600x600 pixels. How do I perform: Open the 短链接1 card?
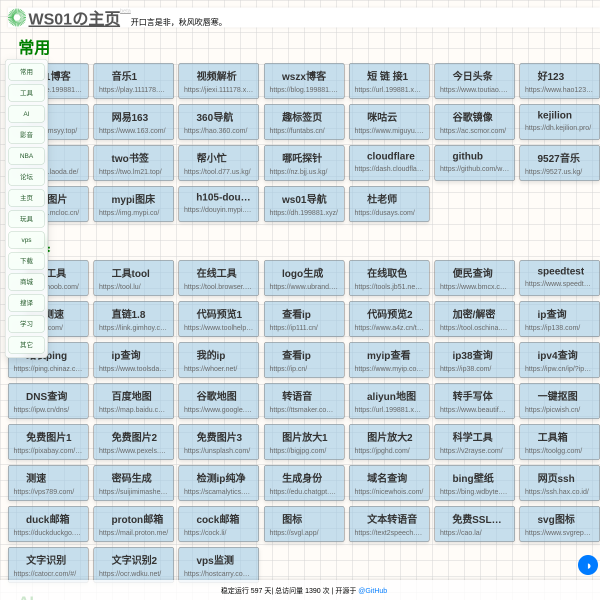(389, 81)
